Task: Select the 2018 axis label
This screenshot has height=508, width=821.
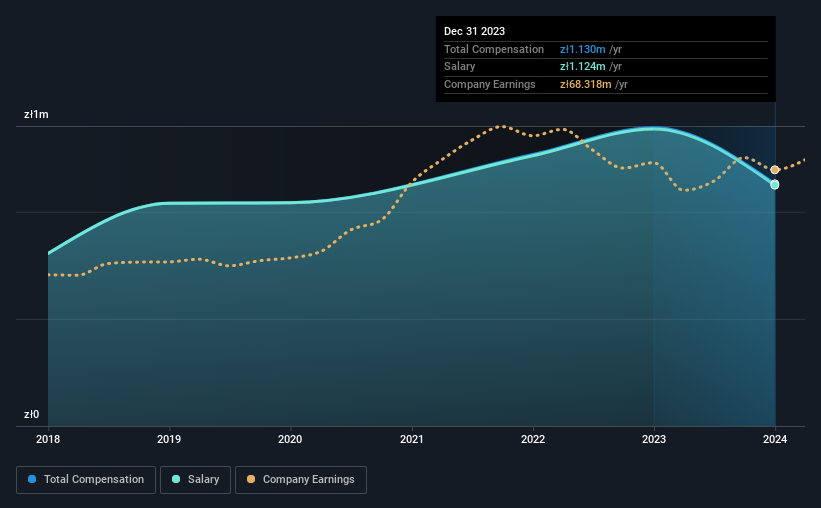Action: tap(48, 439)
